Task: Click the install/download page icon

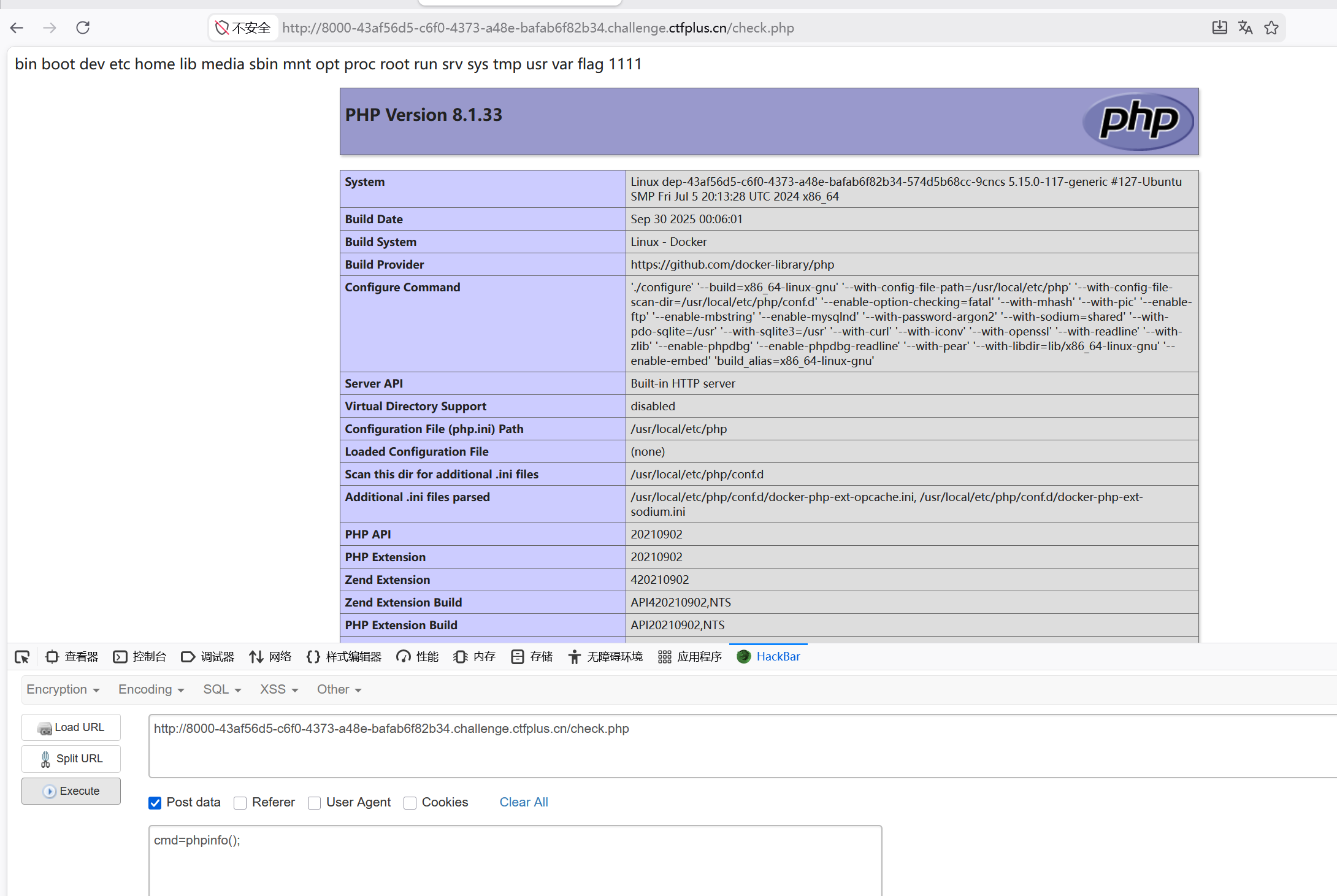Action: [x=1219, y=28]
